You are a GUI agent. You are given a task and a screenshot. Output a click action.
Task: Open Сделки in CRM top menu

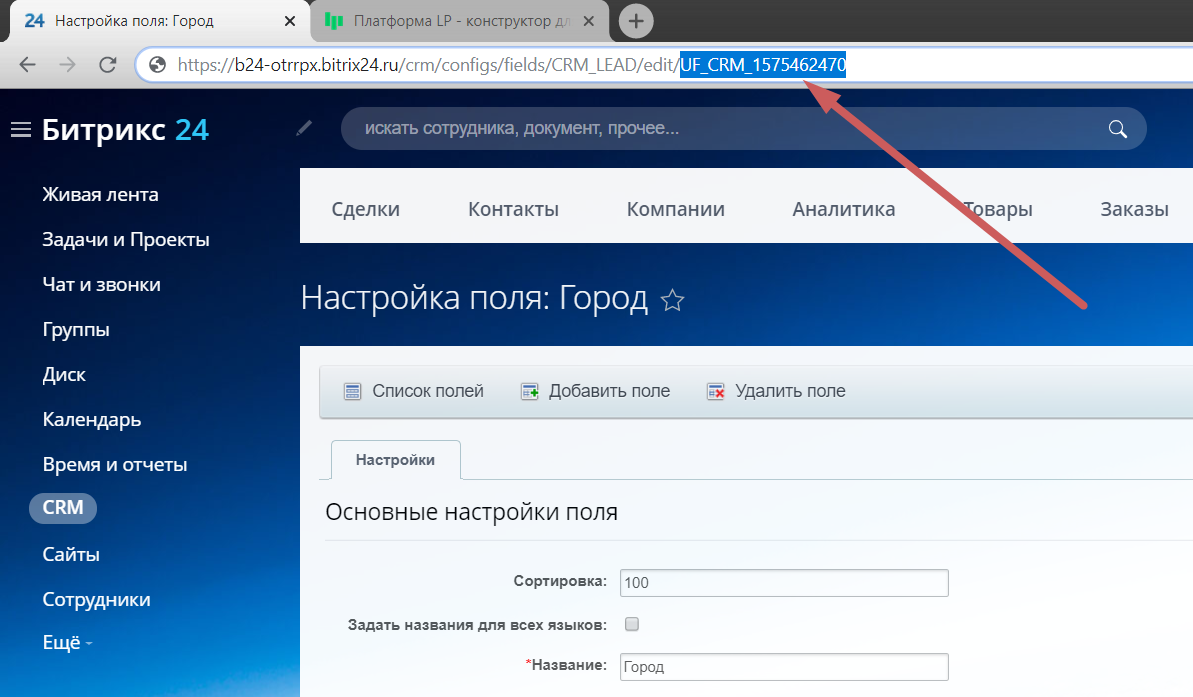point(365,209)
